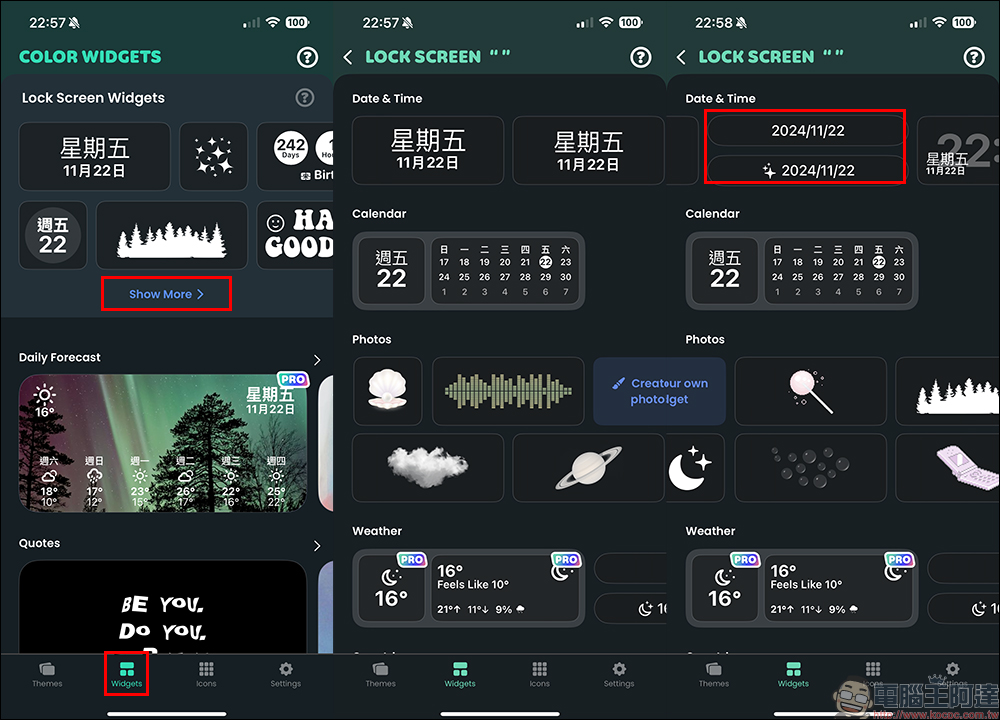Screen dimensions: 1000x720
Task: Open Themes tab in middle screen
Action: pyautogui.click(x=381, y=675)
